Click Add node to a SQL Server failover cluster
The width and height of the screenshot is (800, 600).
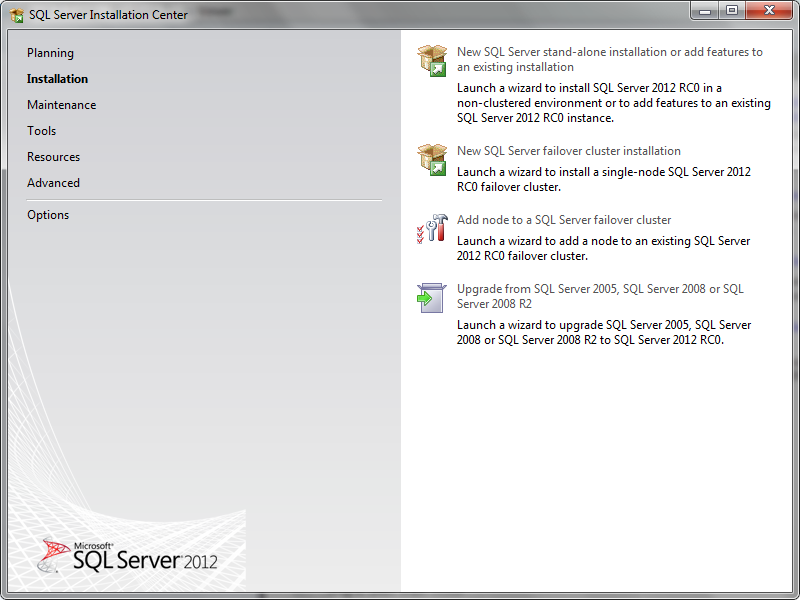(x=564, y=220)
